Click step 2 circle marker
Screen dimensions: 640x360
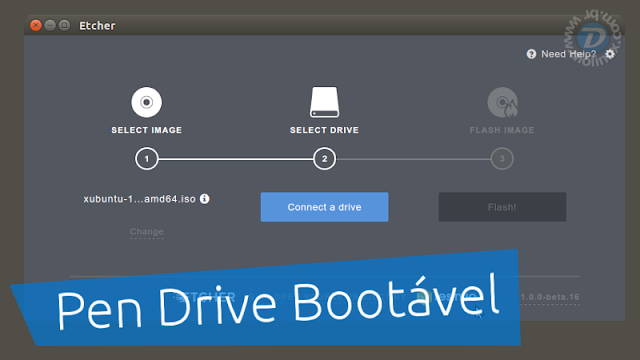pos(324,159)
